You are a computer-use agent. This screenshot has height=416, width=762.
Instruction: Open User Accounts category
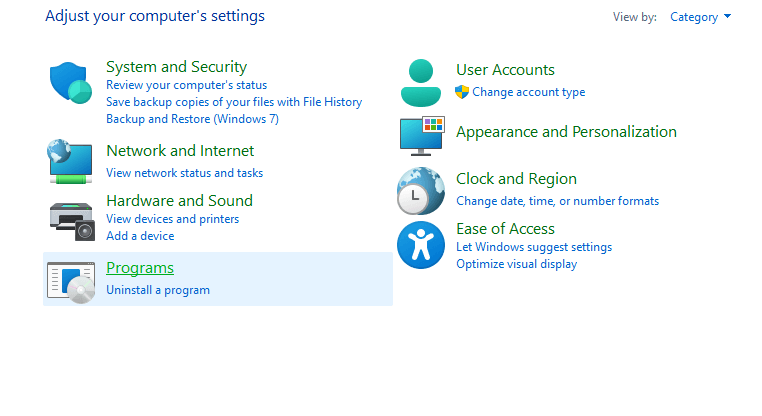tap(505, 69)
